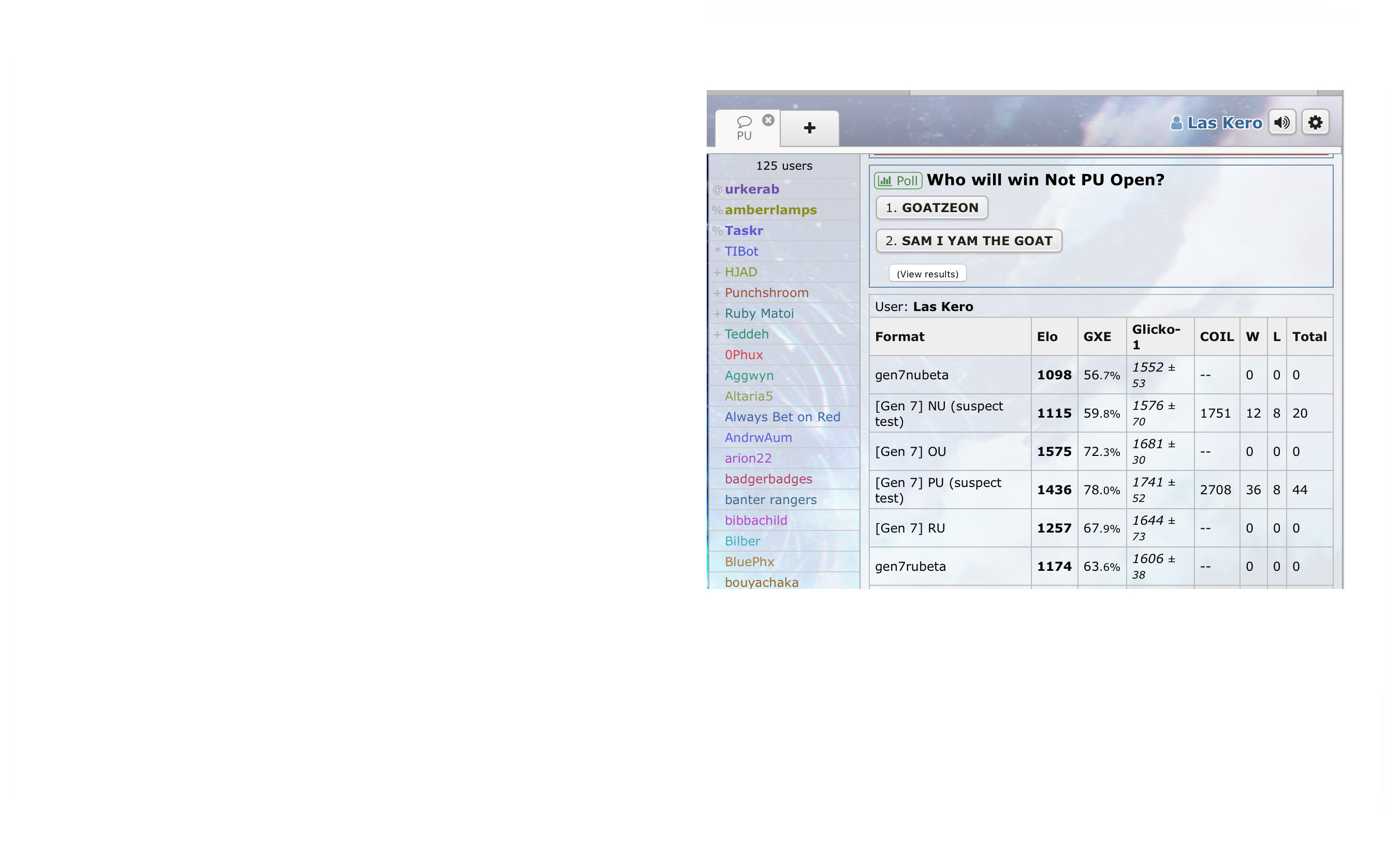Click the user icon beside Las Kero
This screenshot has width=1400, height=857.
click(1176, 123)
